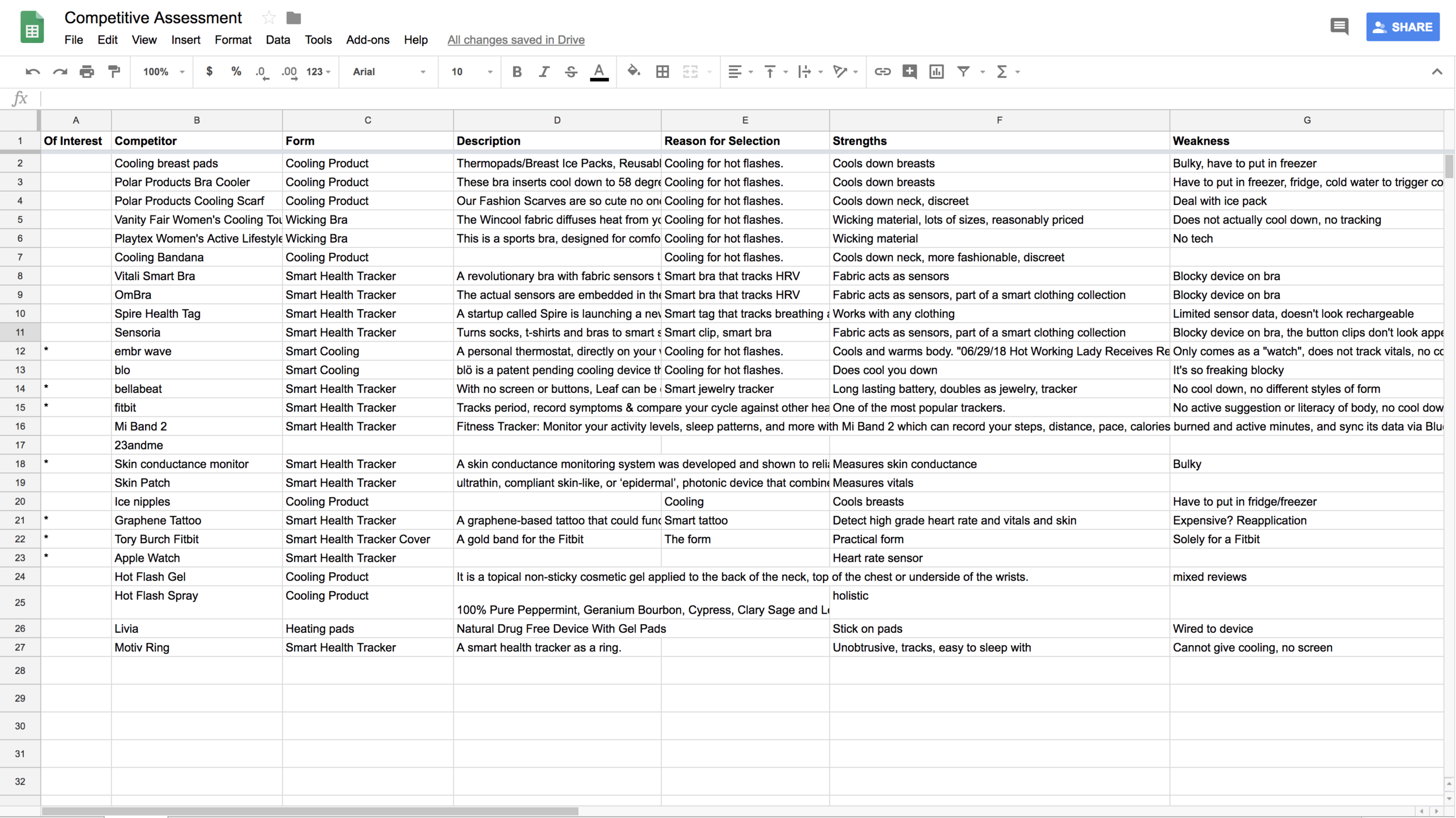1456x818 pixels.
Task: Open the View menu
Action: [x=144, y=40]
